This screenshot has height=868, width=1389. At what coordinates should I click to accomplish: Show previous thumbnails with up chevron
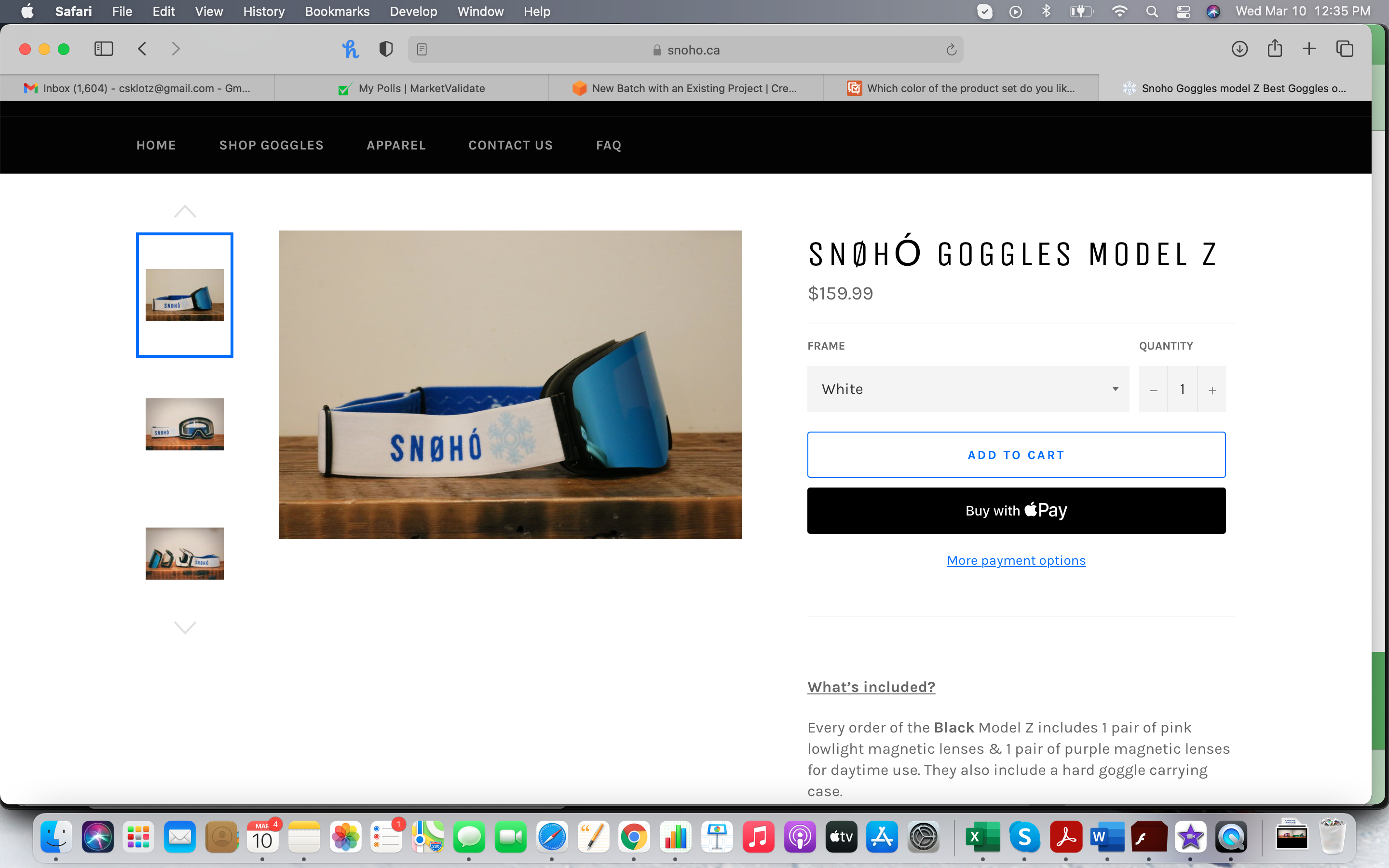(185, 211)
